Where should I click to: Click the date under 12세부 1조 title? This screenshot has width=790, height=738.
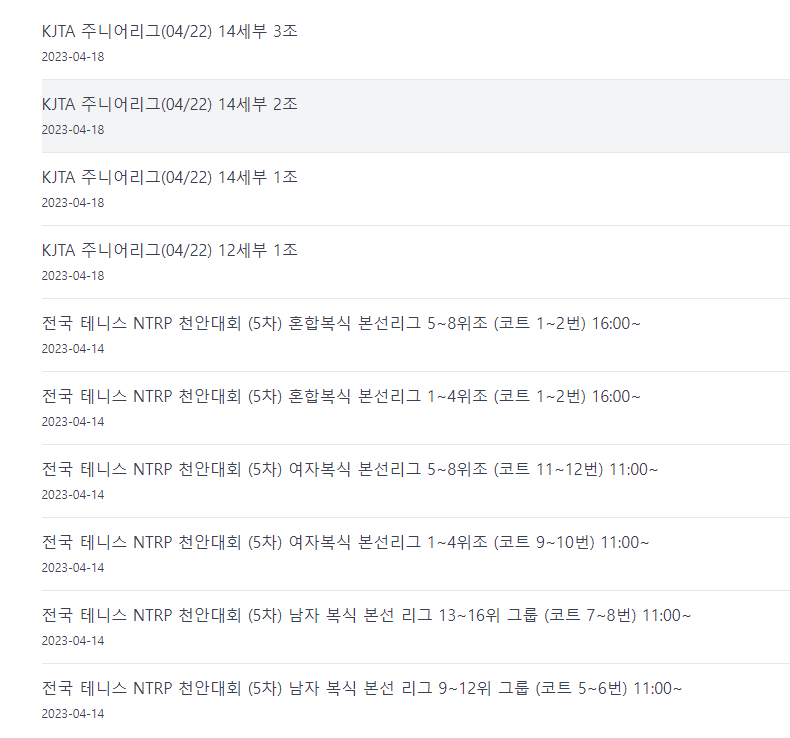[x=73, y=276]
